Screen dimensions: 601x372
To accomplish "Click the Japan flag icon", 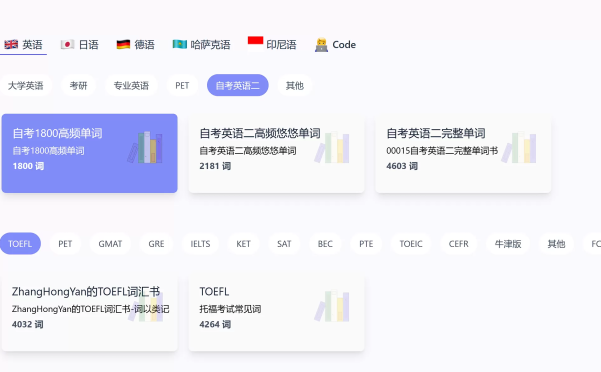I will tap(67, 44).
